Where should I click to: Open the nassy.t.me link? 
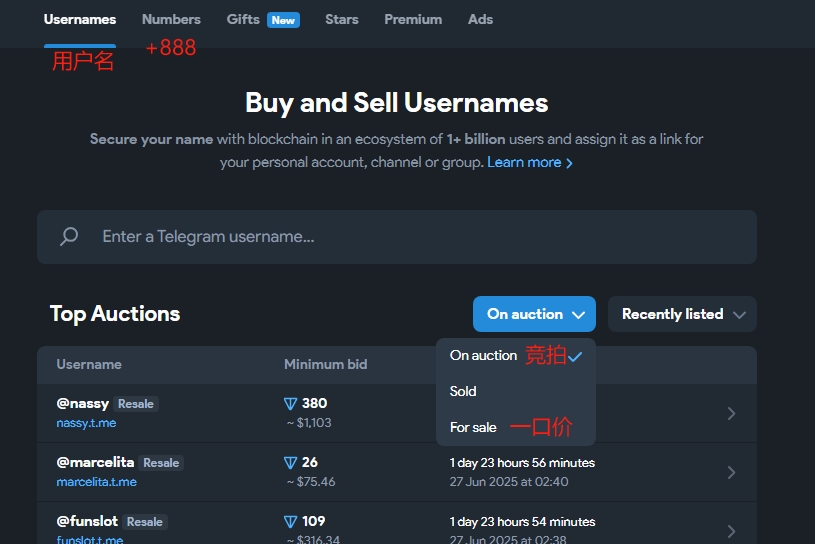tap(86, 423)
